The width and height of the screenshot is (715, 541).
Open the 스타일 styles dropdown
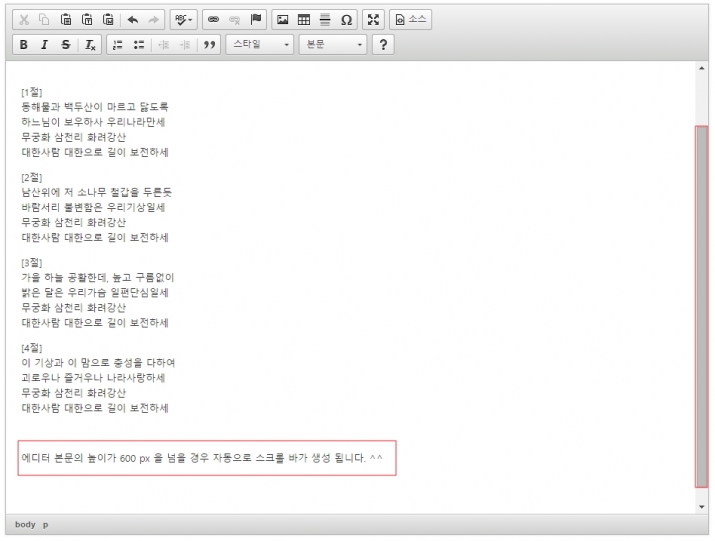click(x=260, y=45)
